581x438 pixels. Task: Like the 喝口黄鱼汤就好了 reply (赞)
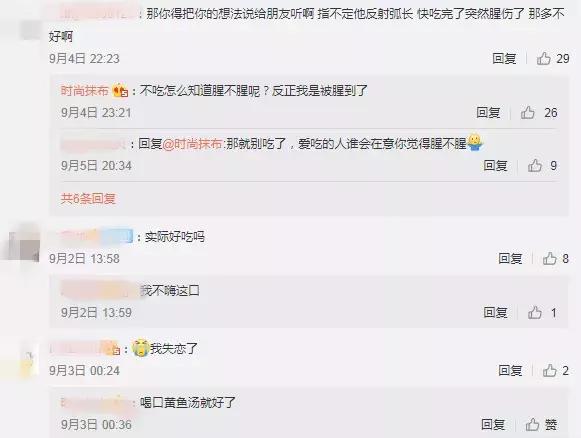point(532,425)
